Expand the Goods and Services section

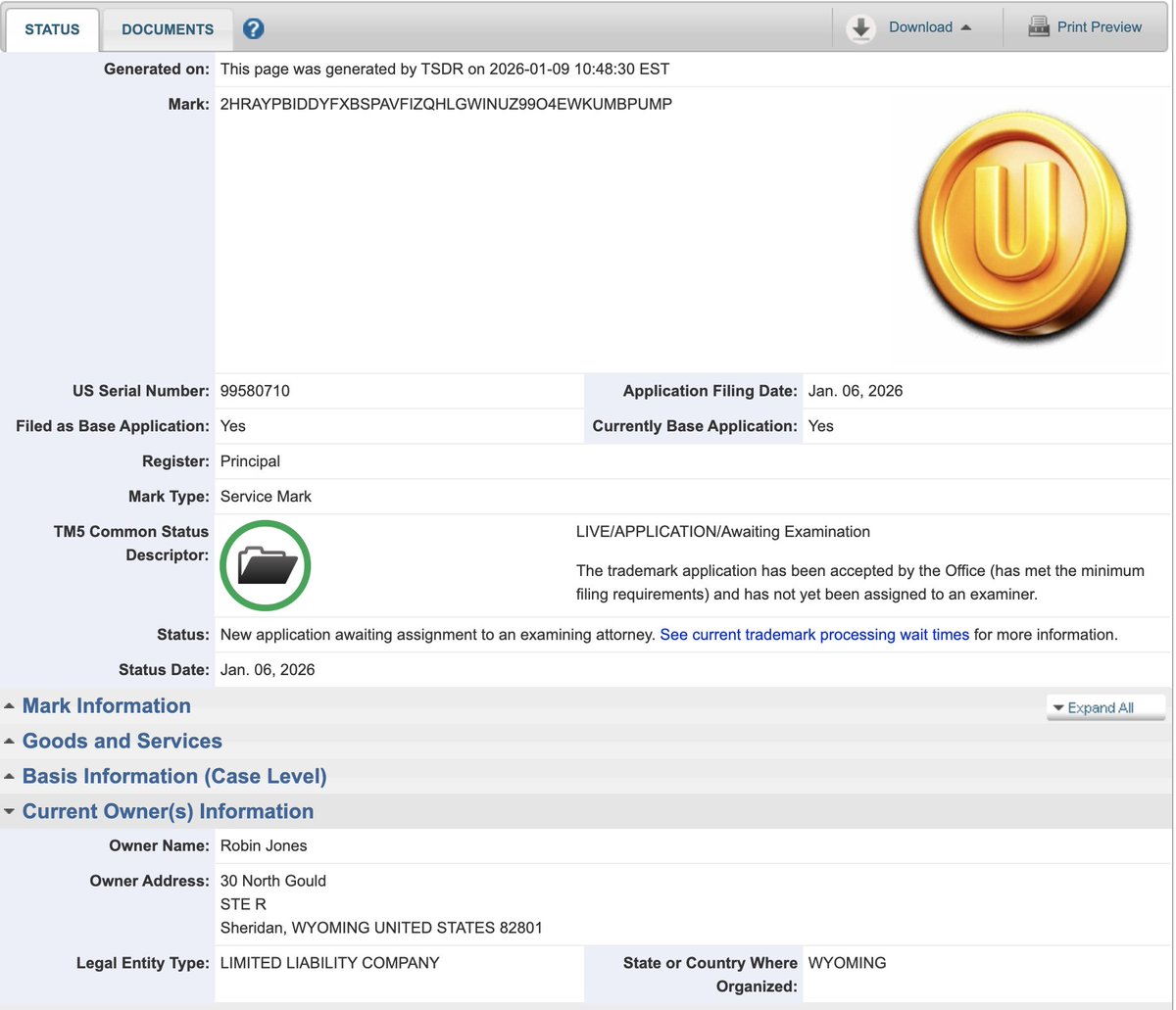tap(122, 742)
